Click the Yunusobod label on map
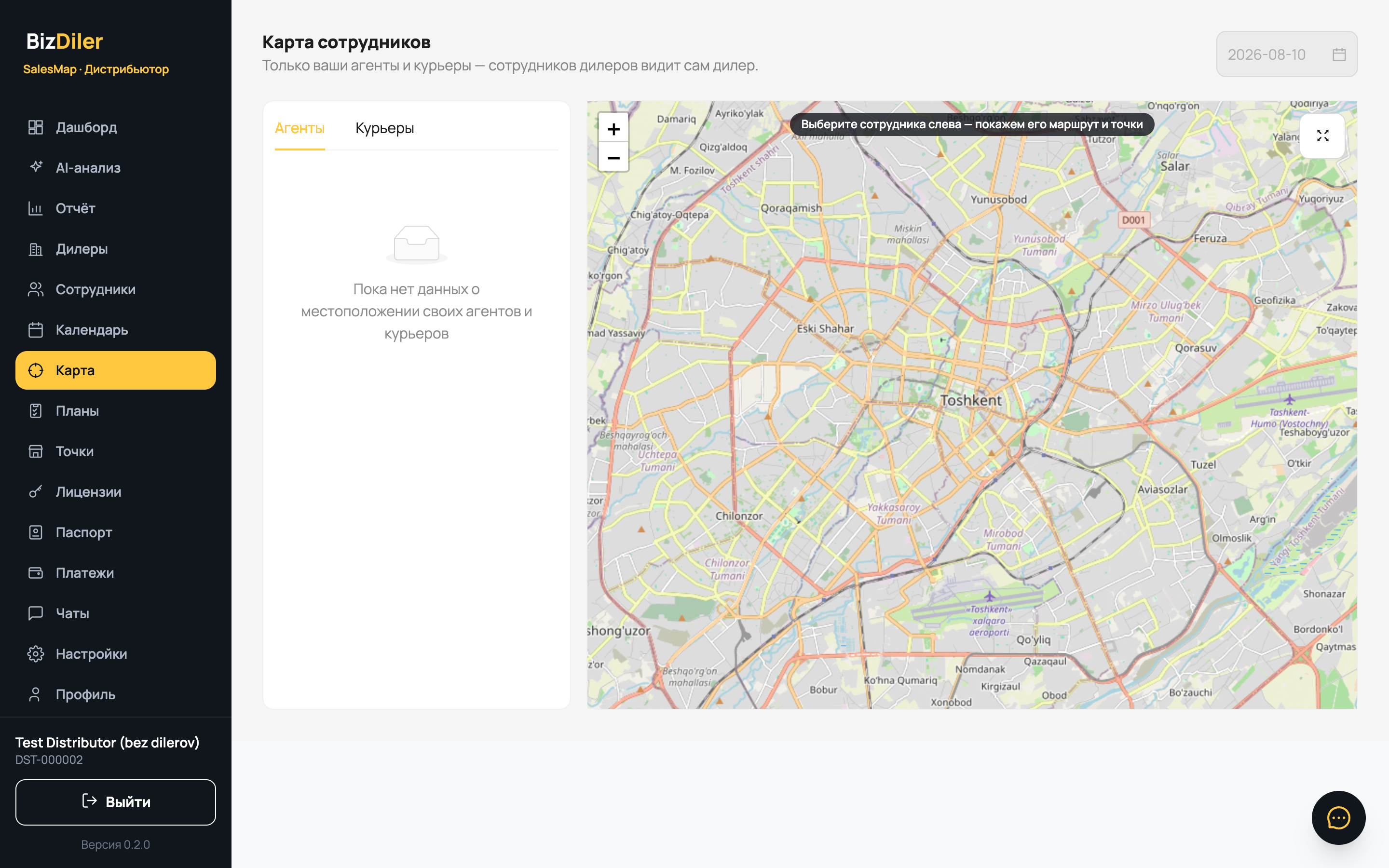 tap(999, 199)
